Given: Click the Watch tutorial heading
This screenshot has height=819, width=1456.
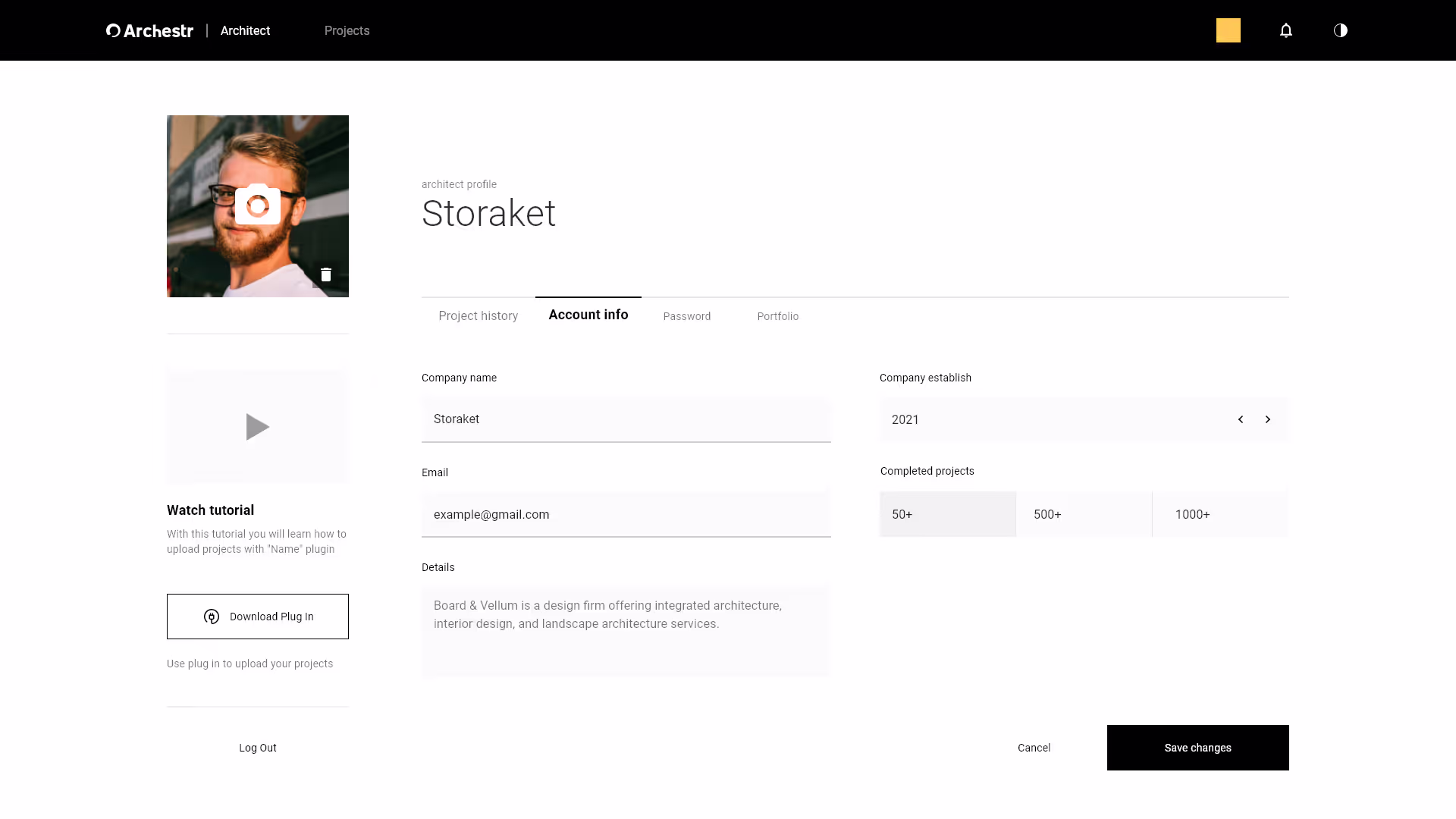Looking at the screenshot, I should tap(211, 510).
